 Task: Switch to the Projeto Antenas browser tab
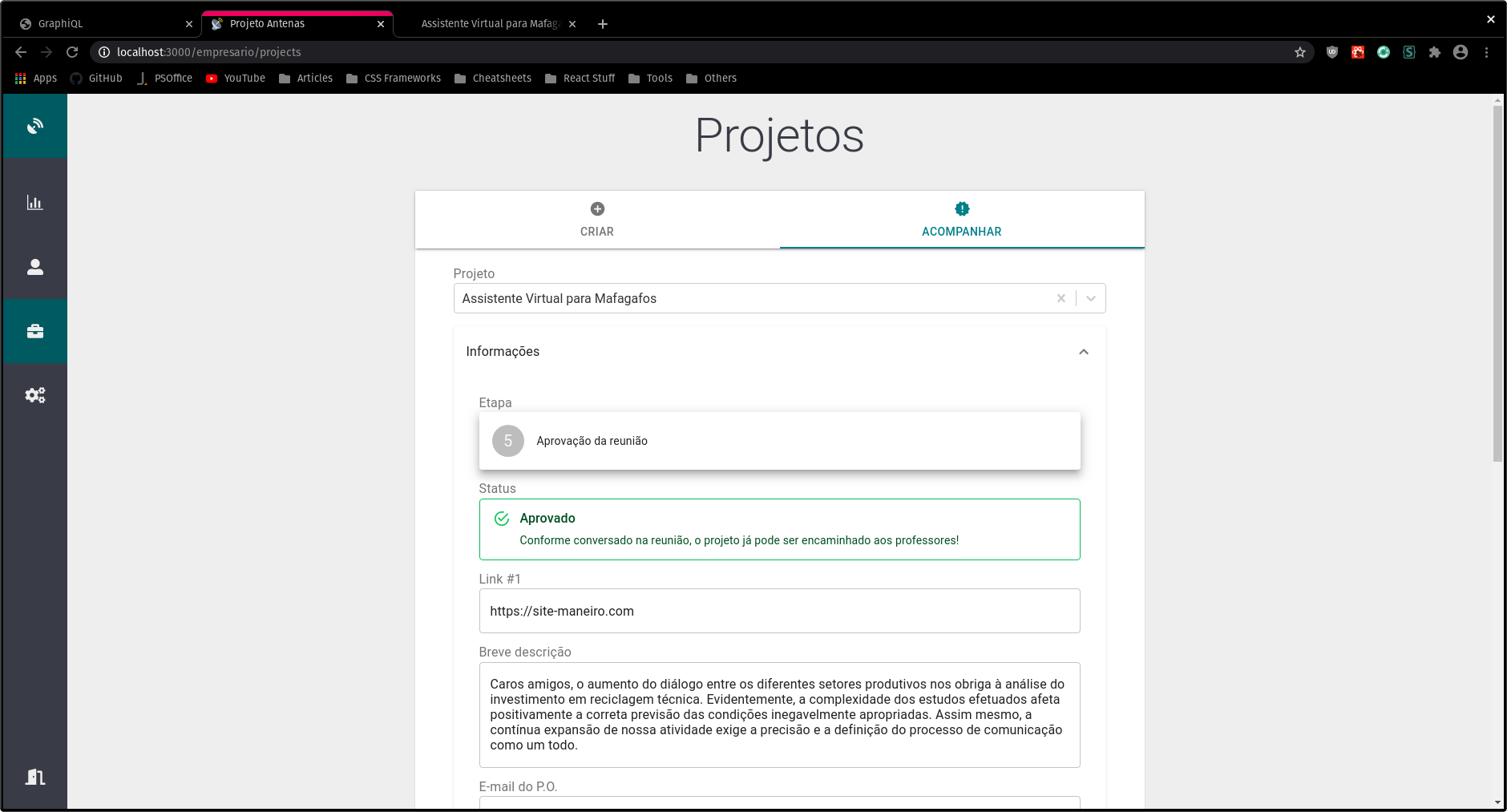click(x=297, y=24)
